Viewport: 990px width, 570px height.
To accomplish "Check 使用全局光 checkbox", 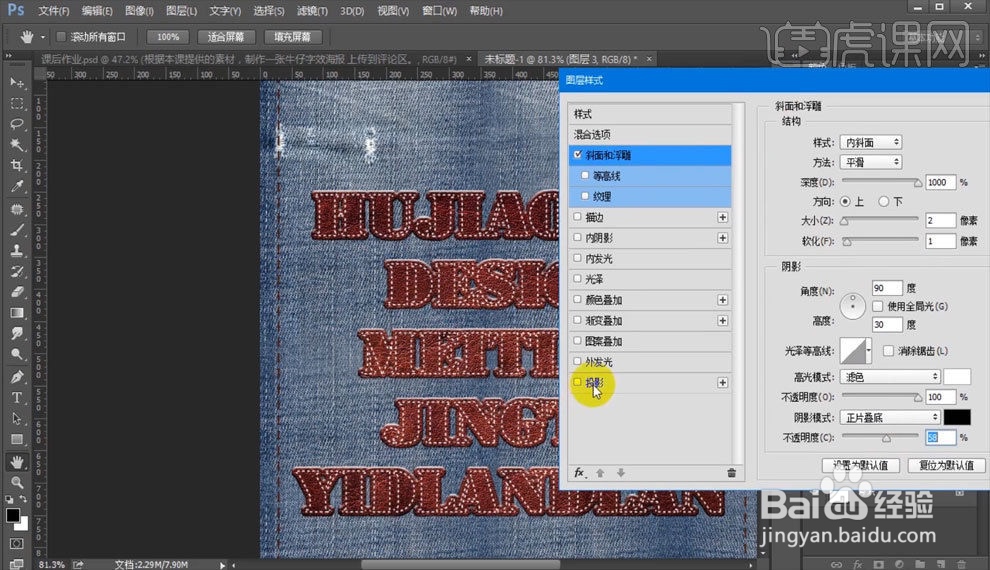I will click(878, 306).
